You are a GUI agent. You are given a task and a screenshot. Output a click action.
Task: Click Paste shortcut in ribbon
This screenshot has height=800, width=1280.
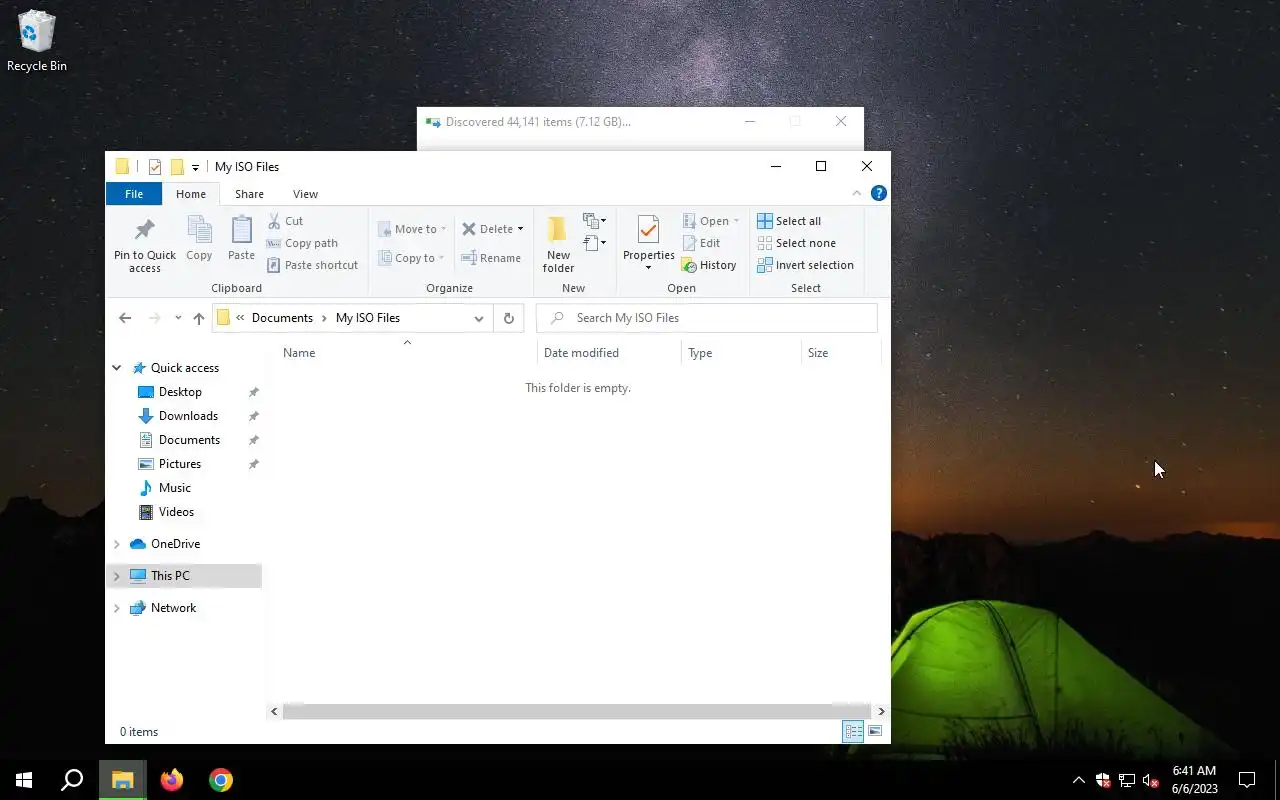pos(312,265)
